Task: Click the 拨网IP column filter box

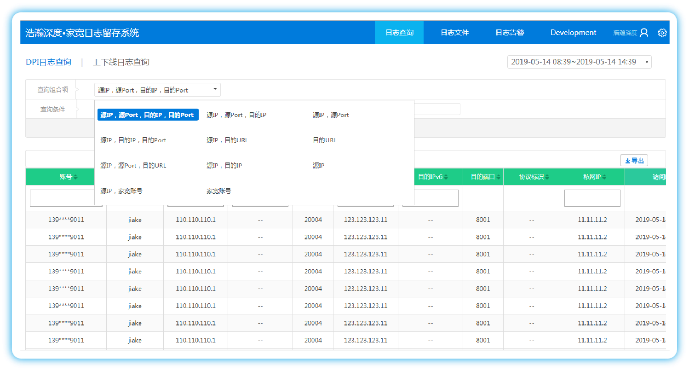Action: tap(592, 198)
